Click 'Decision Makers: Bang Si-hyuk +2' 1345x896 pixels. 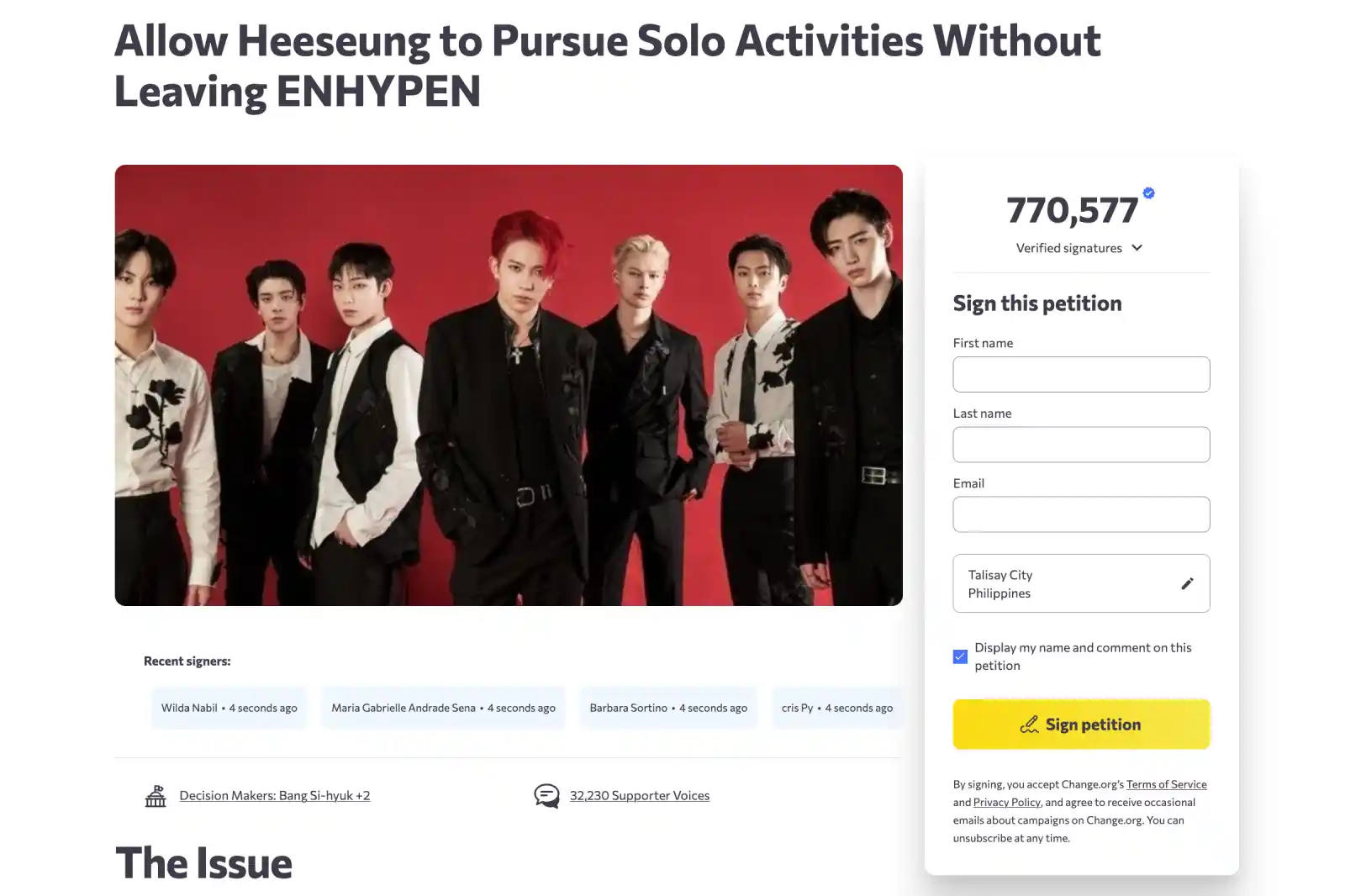click(x=275, y=794)
